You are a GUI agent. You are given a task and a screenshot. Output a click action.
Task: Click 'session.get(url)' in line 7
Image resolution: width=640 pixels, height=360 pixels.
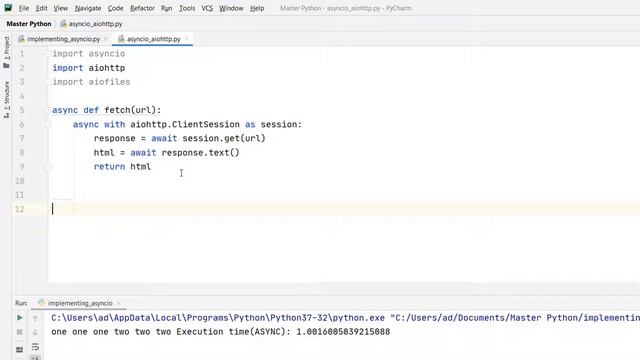[224, 138]
